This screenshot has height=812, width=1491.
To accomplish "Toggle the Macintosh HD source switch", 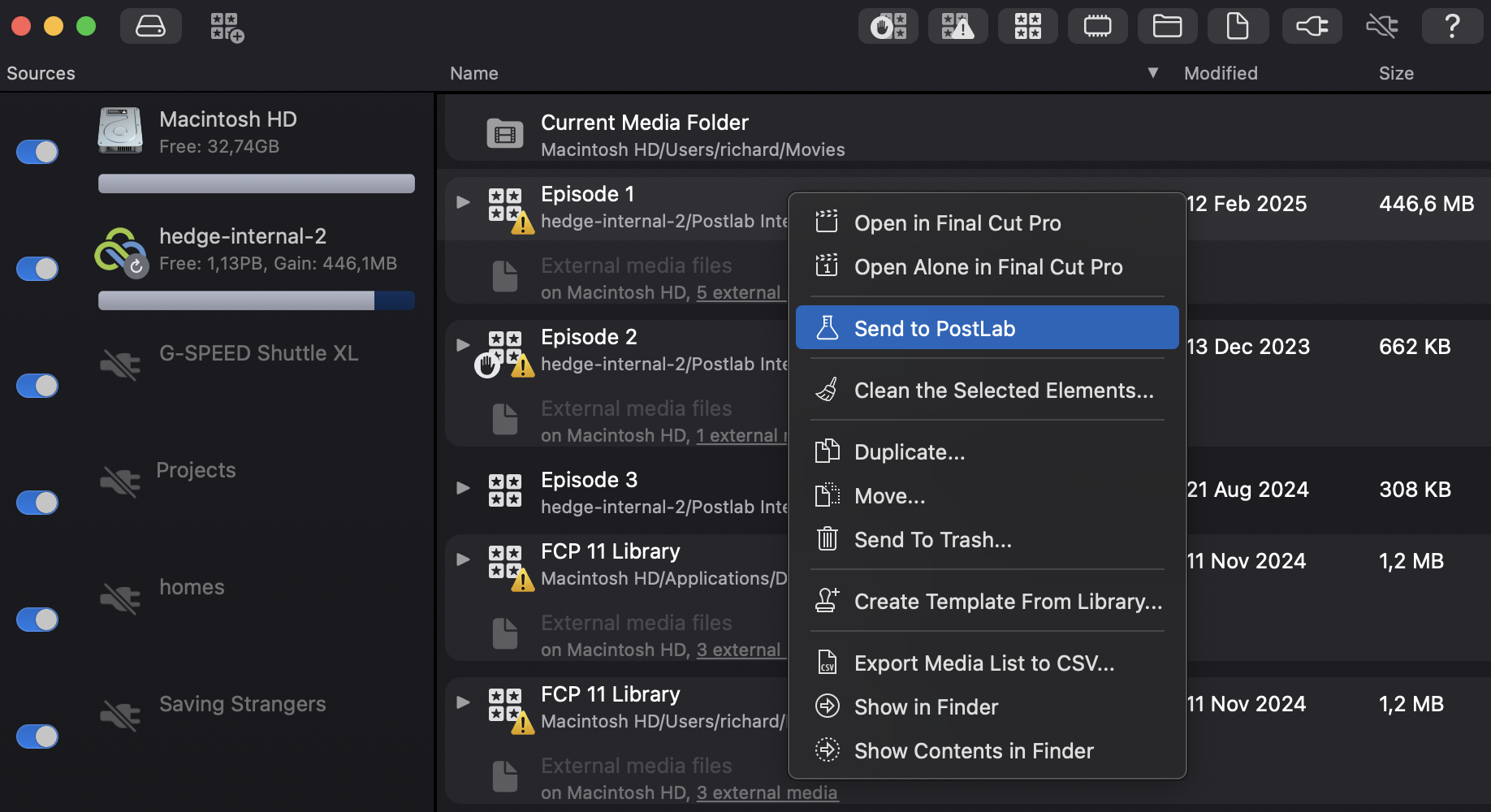I will pos(37,152).
